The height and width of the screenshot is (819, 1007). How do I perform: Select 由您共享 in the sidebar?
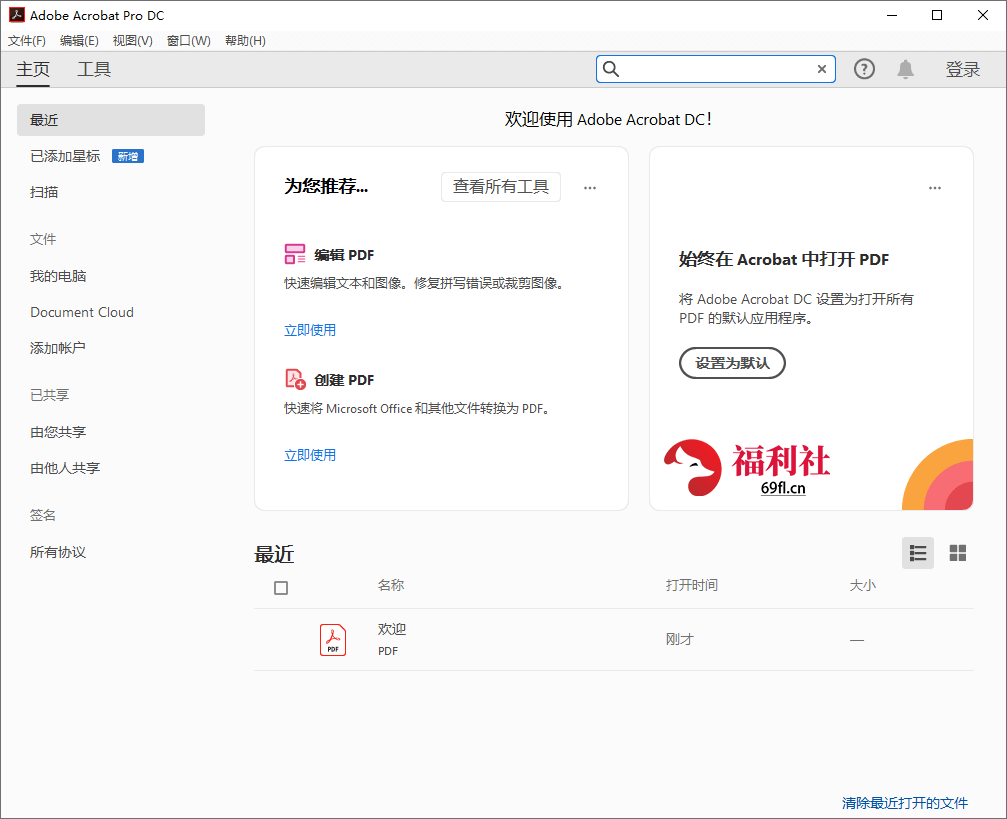click(x=58, y=432)
